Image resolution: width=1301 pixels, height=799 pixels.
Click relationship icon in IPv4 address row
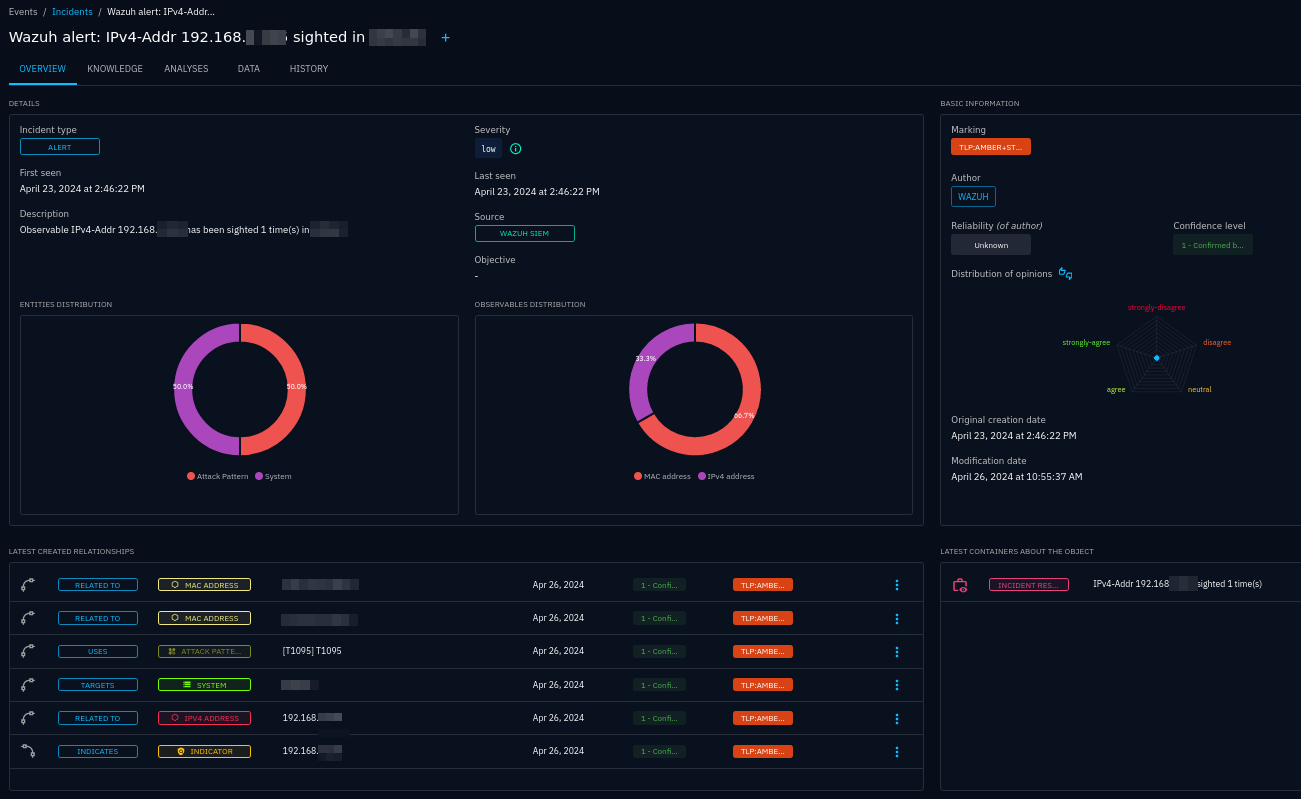pyautogui.click(x=27, y=718)
